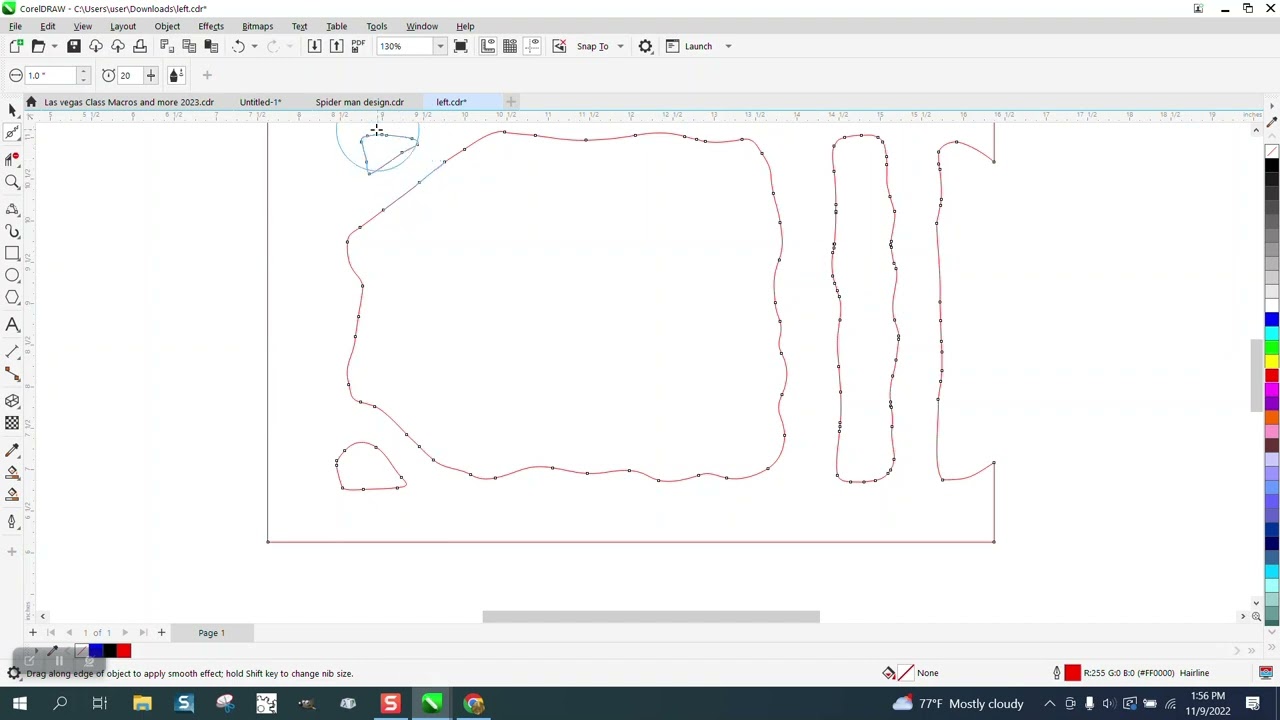Open the zoom level dropdown
Image resolution: width=1280 pixels, height=720 pixels.
click(440, 46)
